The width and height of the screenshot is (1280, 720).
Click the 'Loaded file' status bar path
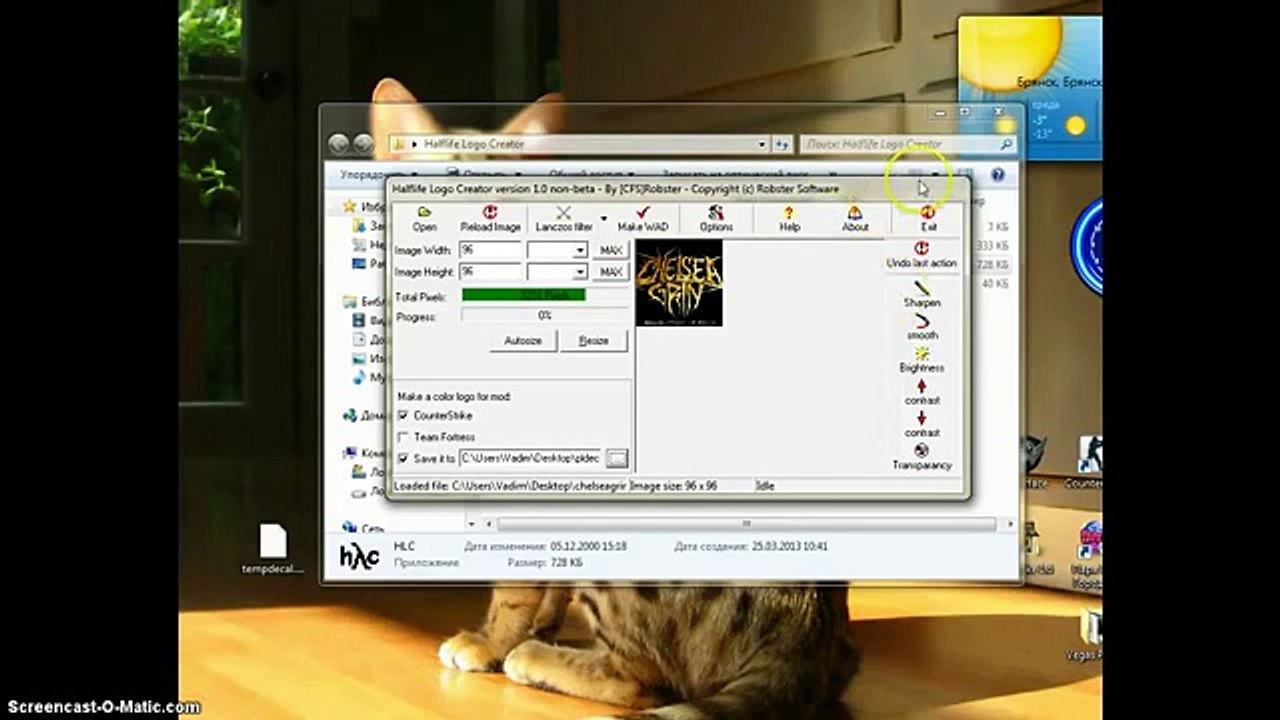(510, 486)
